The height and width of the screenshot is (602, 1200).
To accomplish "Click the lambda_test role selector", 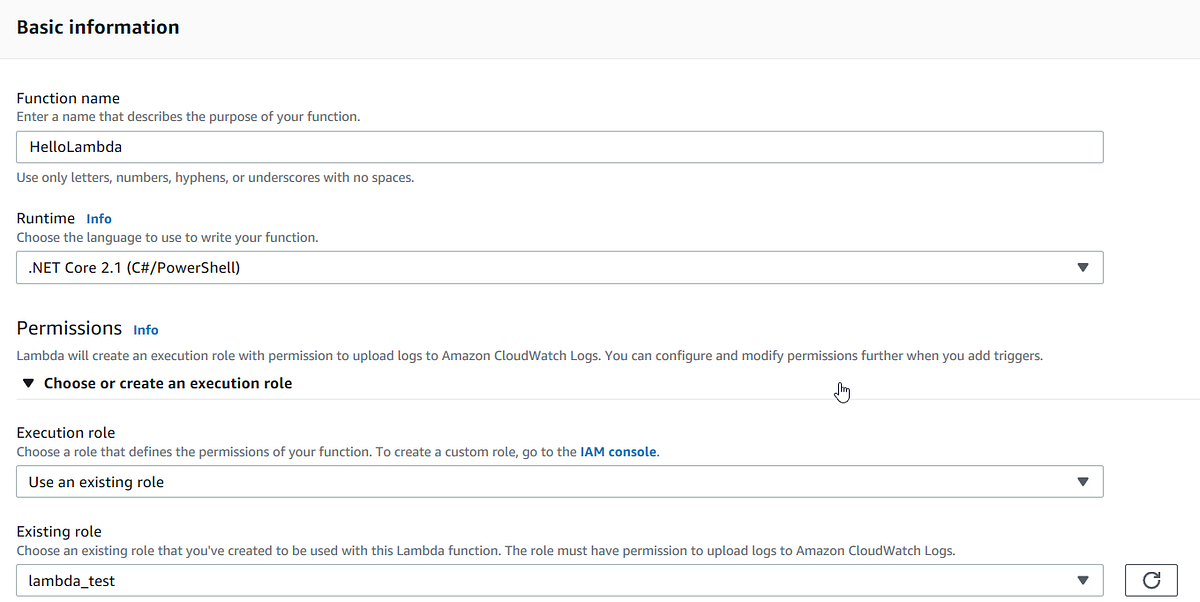I will [x=560, y=580].
